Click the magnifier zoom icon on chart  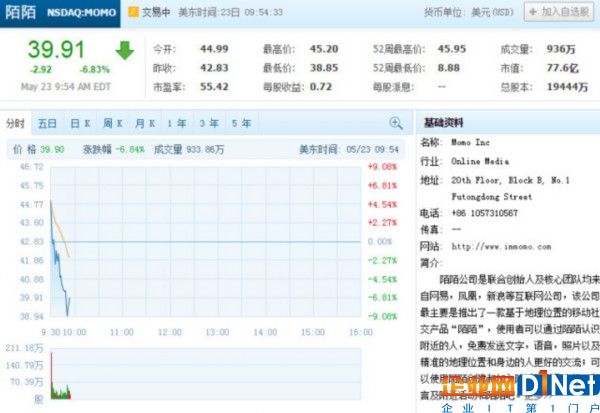tap(396, 123)
